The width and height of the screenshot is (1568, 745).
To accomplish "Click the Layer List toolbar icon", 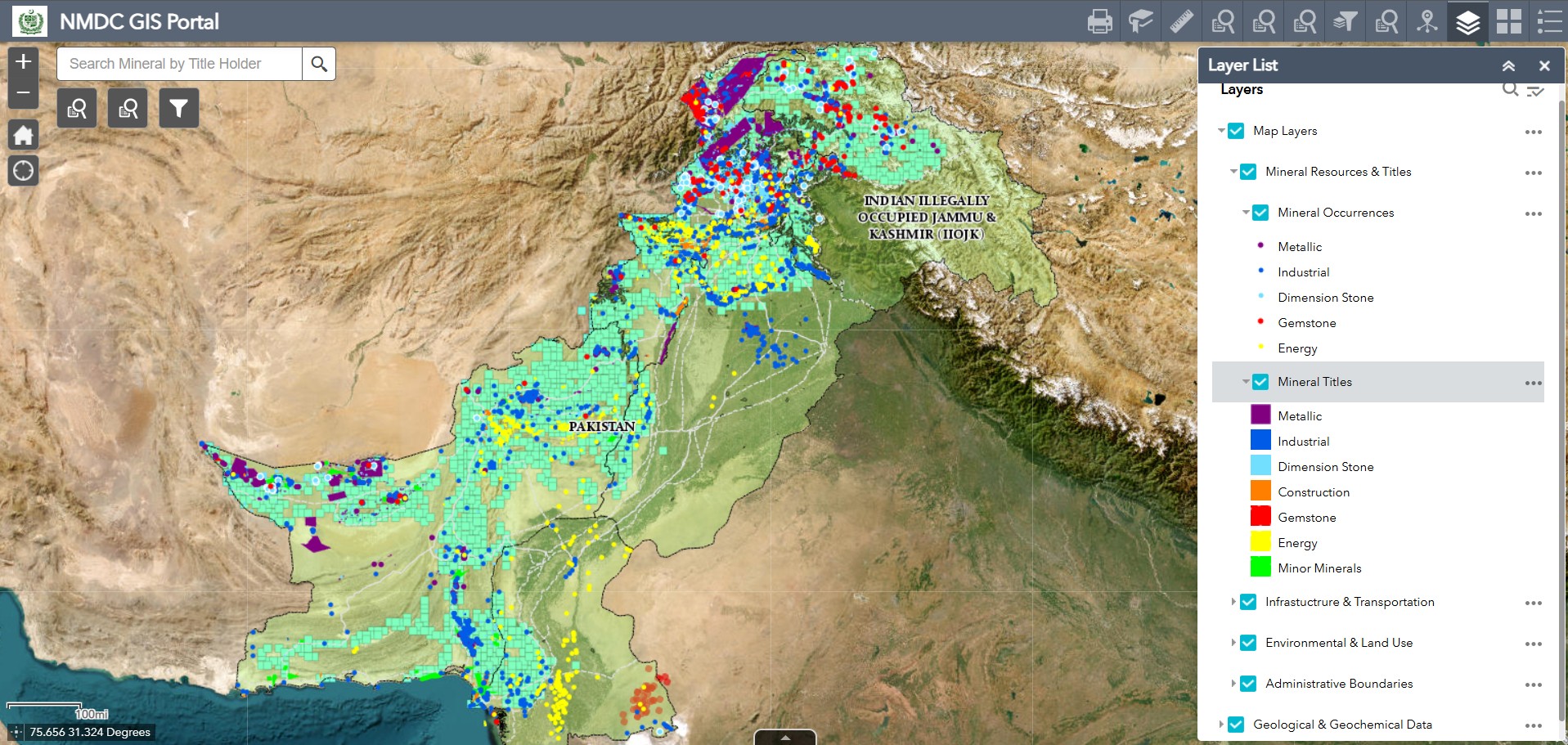I will tap(1467, 21).
